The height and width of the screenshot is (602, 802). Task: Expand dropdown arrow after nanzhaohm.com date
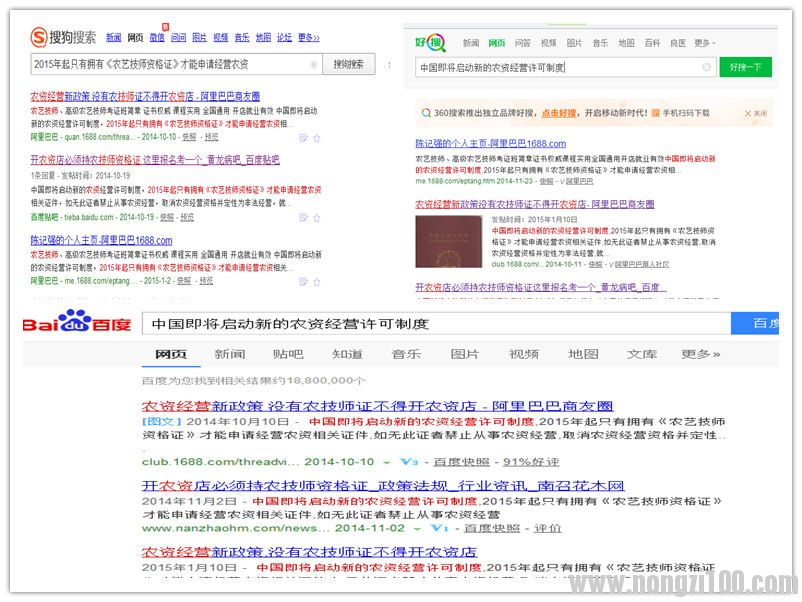[x=418, y=528]
